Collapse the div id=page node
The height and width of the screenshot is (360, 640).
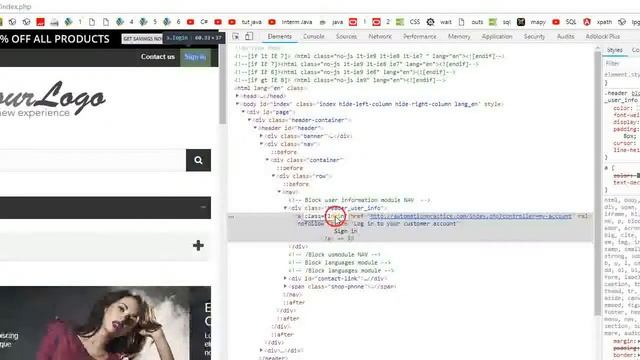point(243,112)
